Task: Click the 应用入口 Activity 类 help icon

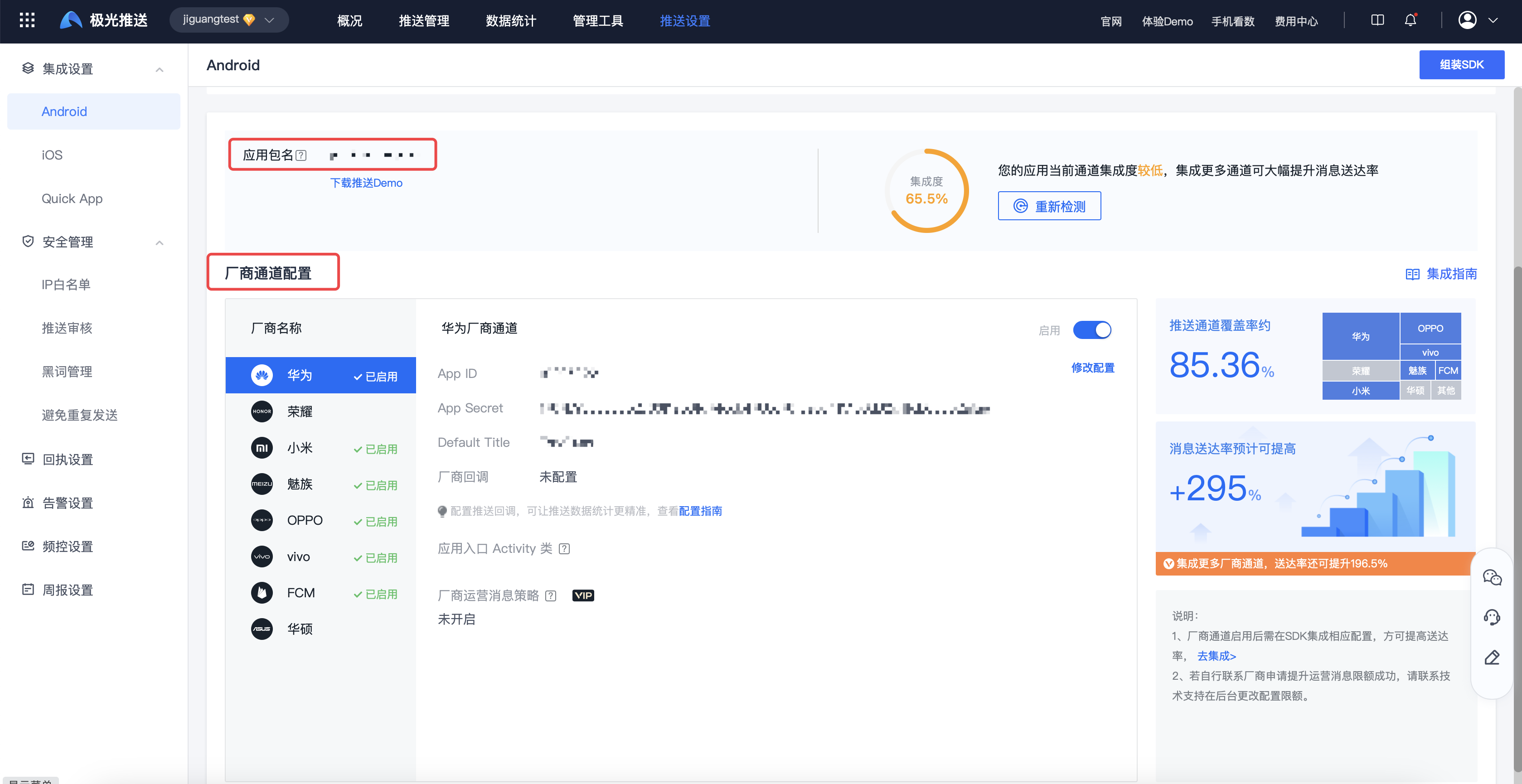Action: click(x=564, y=548)
